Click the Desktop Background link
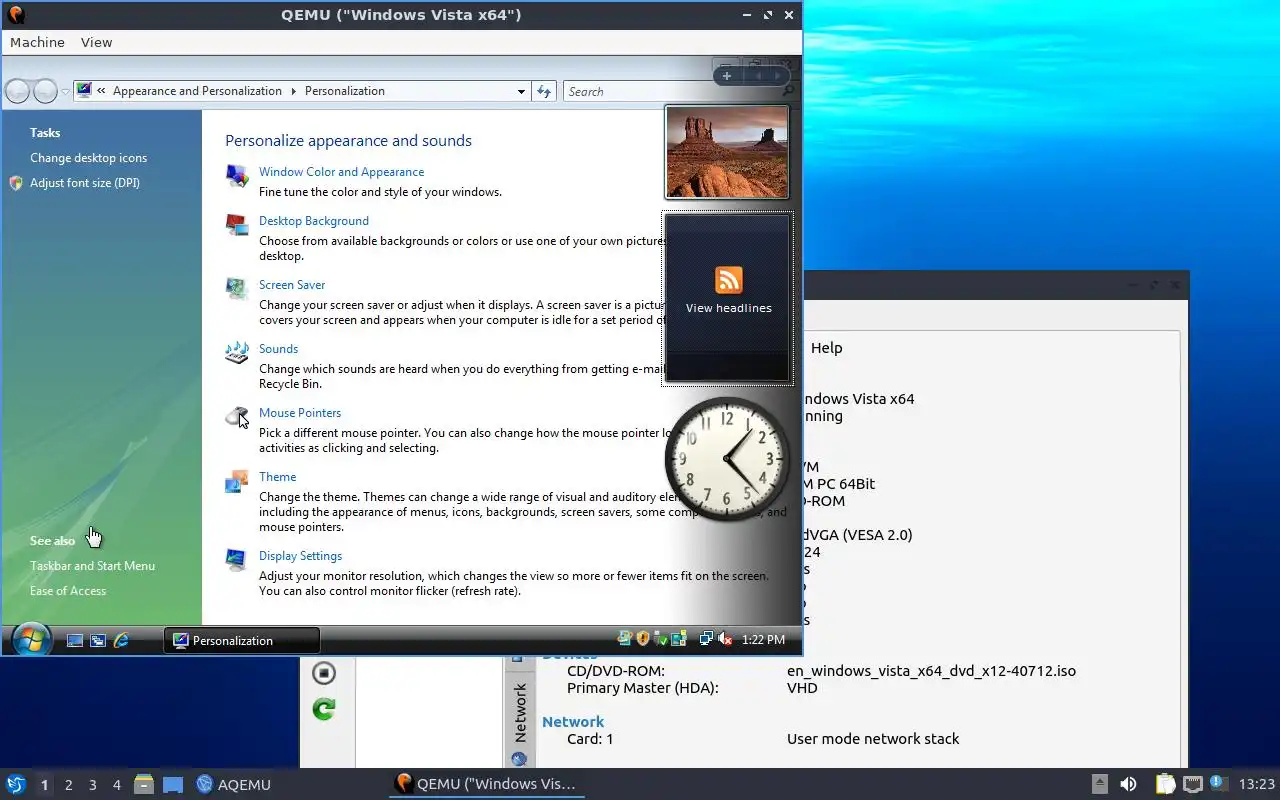 [x=314, y=221]
